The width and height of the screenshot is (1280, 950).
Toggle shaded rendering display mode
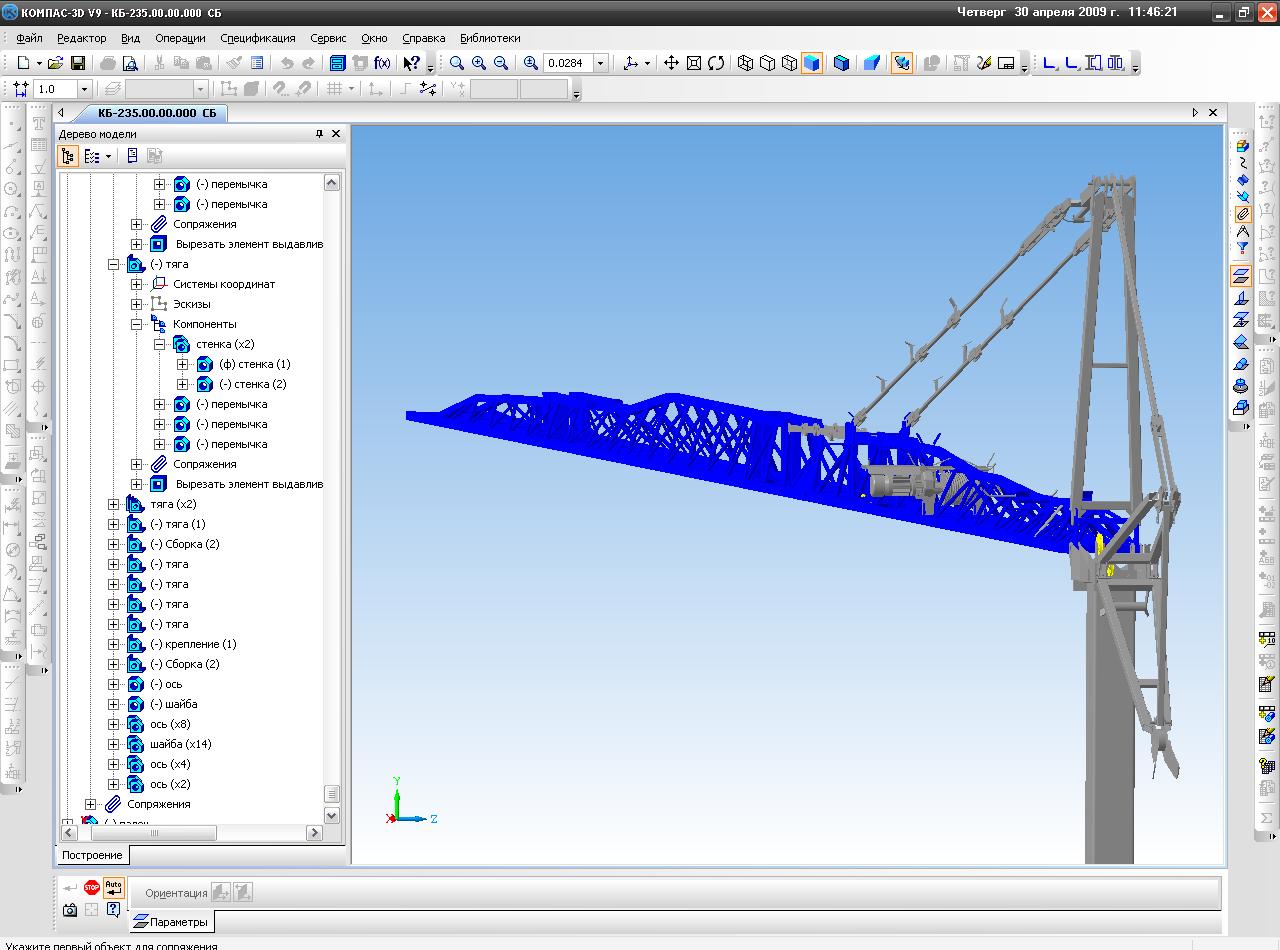[x=812, y=63]
